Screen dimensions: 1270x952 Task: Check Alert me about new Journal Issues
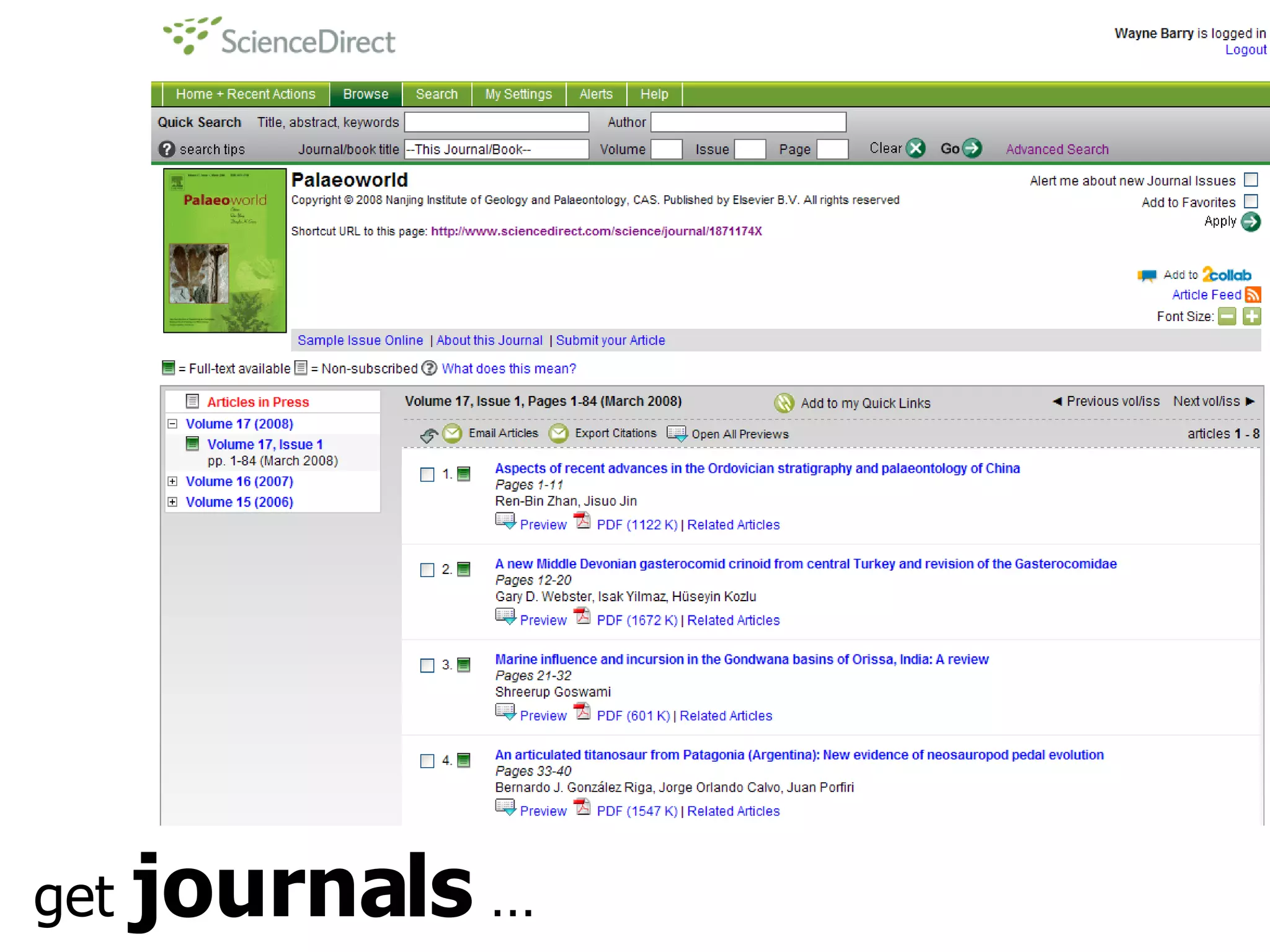point(1251,180)
